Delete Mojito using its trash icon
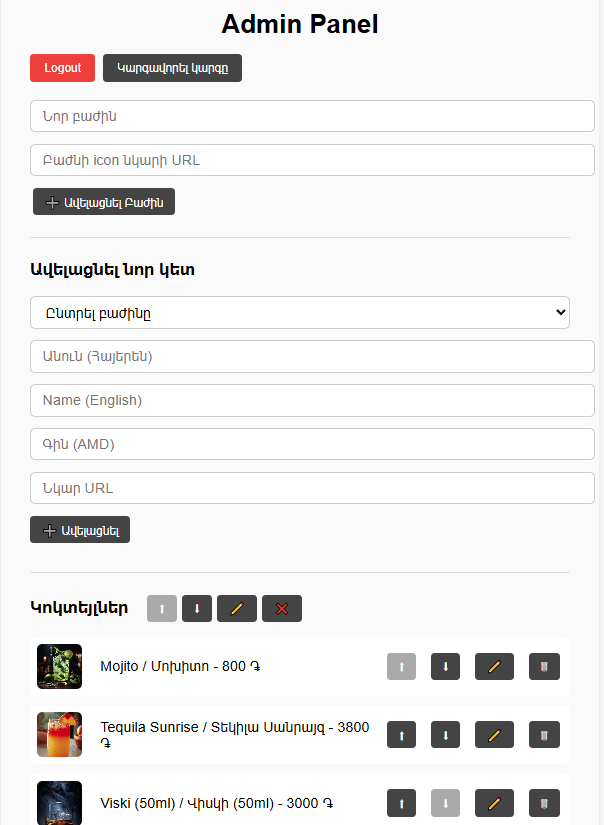This screenshot has height=825, width=604. click(x=544, y=667)
